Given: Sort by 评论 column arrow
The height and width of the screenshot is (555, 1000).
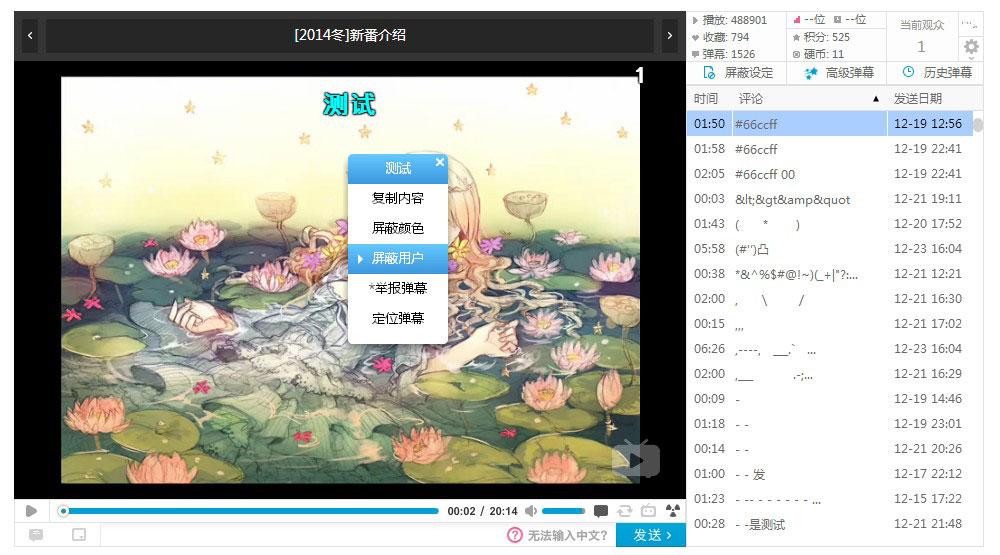Looking at the screenshot, I should tap(876, 99).
